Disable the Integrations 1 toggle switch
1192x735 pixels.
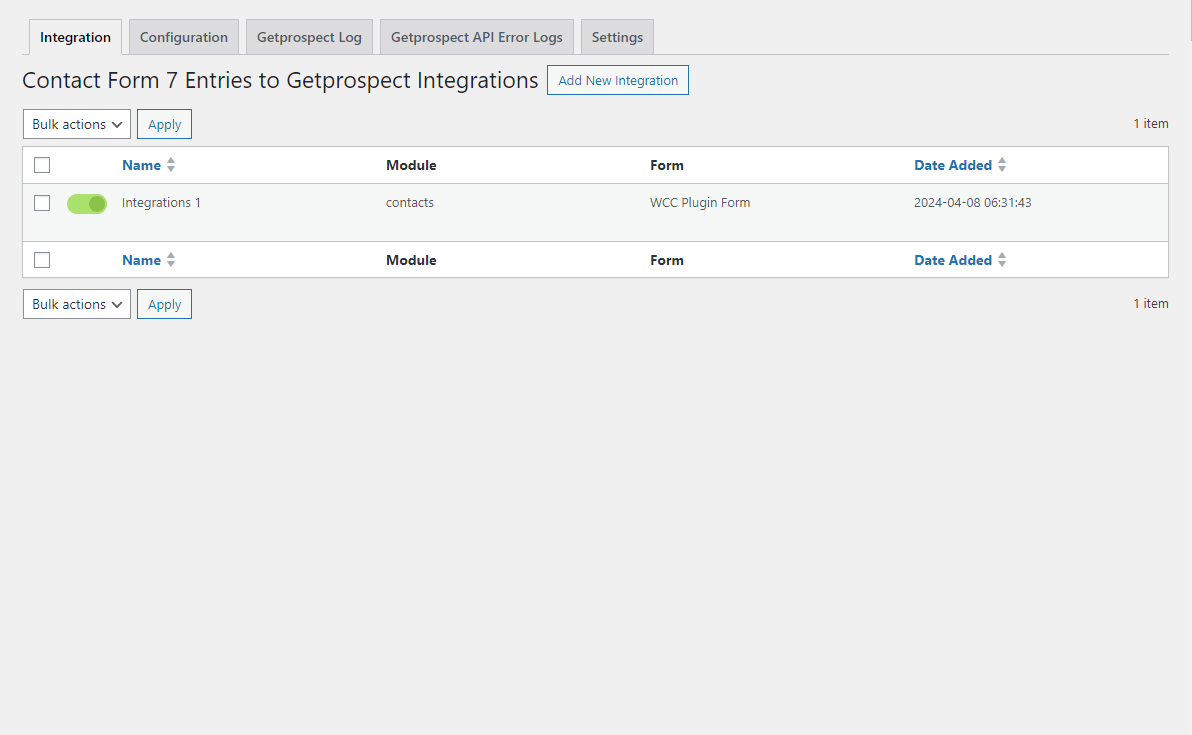87,204
